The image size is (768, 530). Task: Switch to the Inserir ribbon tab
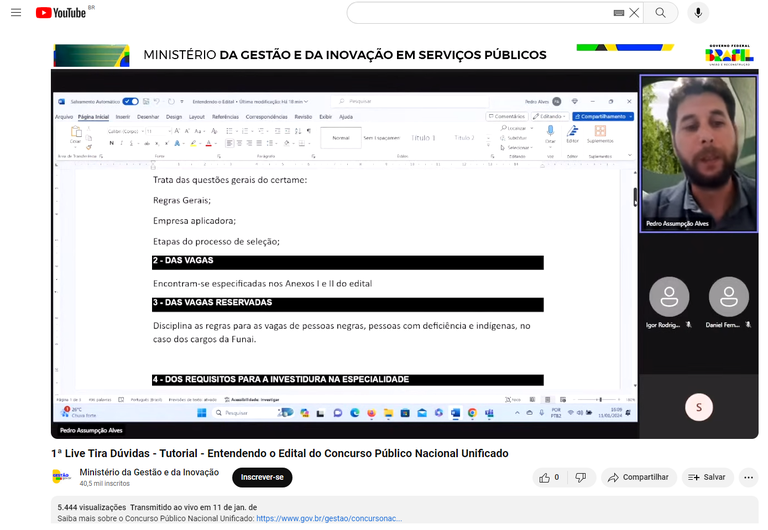123,117
